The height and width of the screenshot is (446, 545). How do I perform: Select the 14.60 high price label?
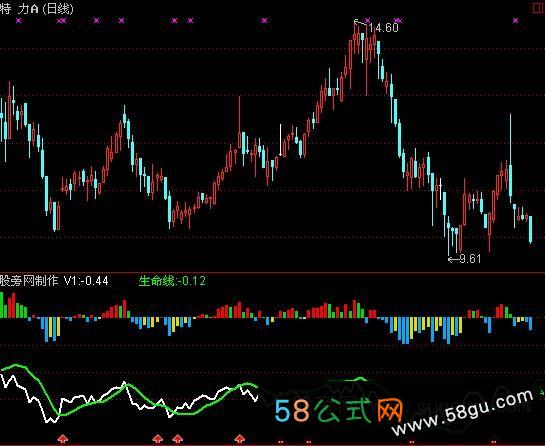pyautogui.click(x=383, y=28)
